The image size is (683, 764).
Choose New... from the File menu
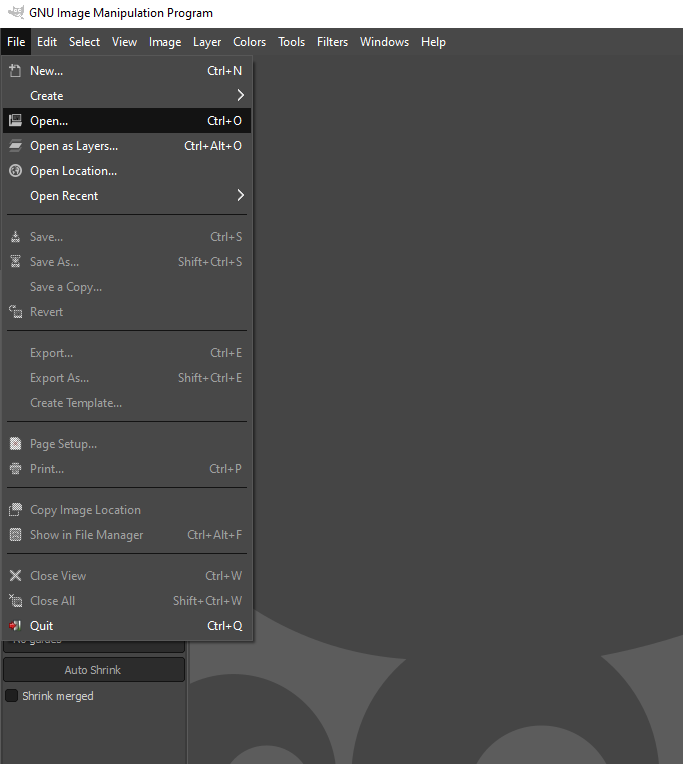127,71
